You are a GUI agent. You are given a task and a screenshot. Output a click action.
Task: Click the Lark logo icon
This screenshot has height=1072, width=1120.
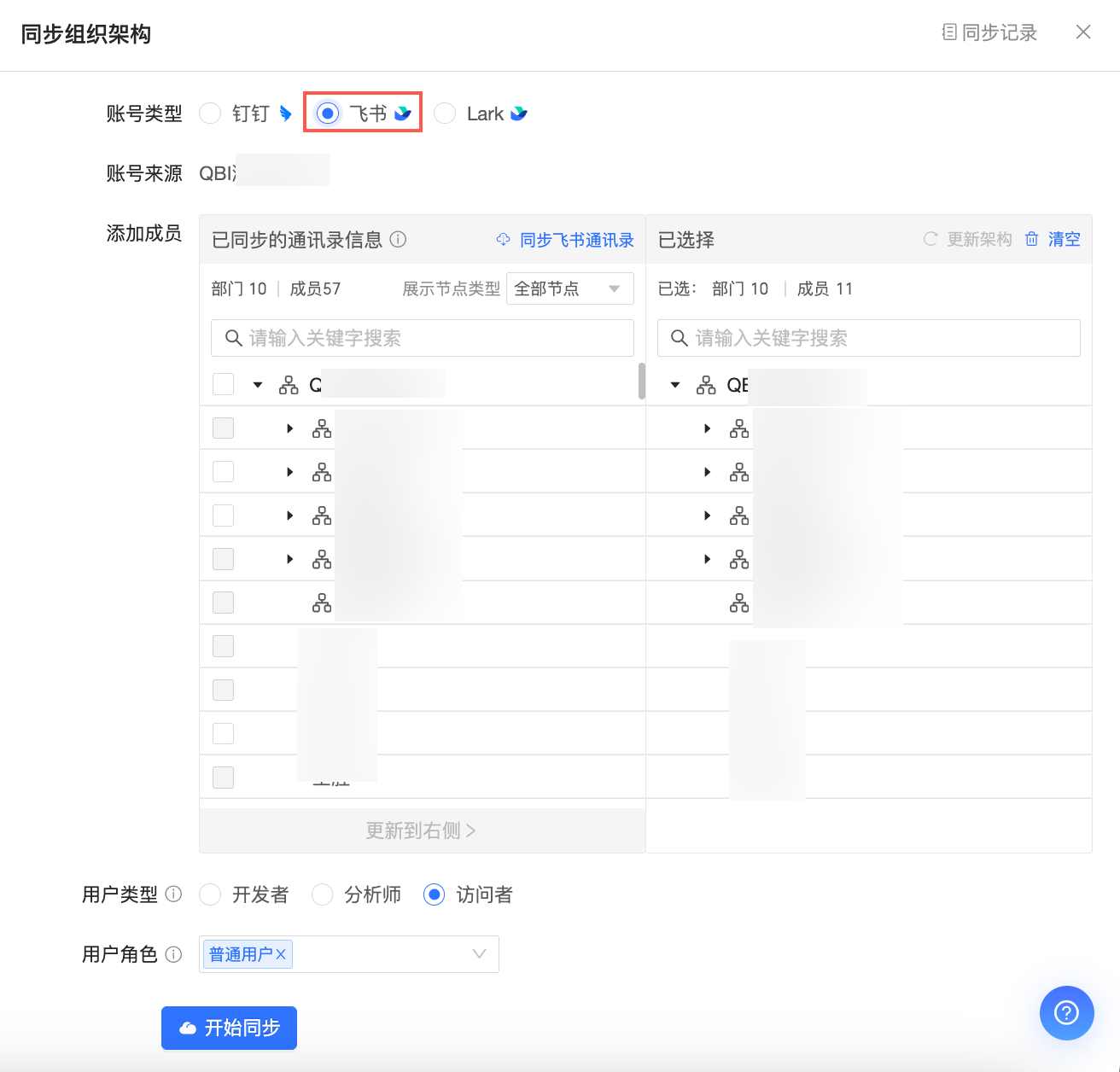click(519, 114)
